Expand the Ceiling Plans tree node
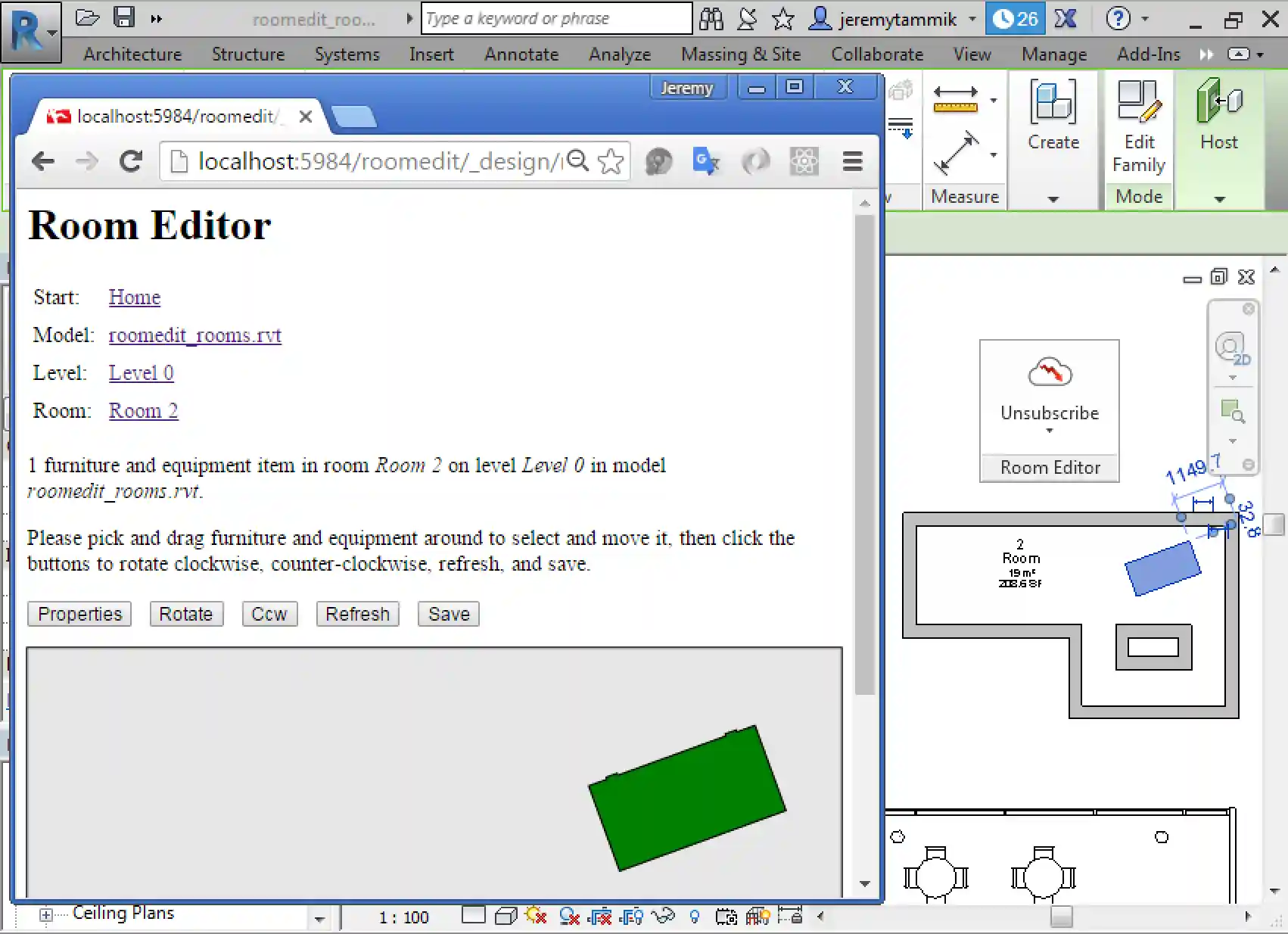 coord(46,916)
